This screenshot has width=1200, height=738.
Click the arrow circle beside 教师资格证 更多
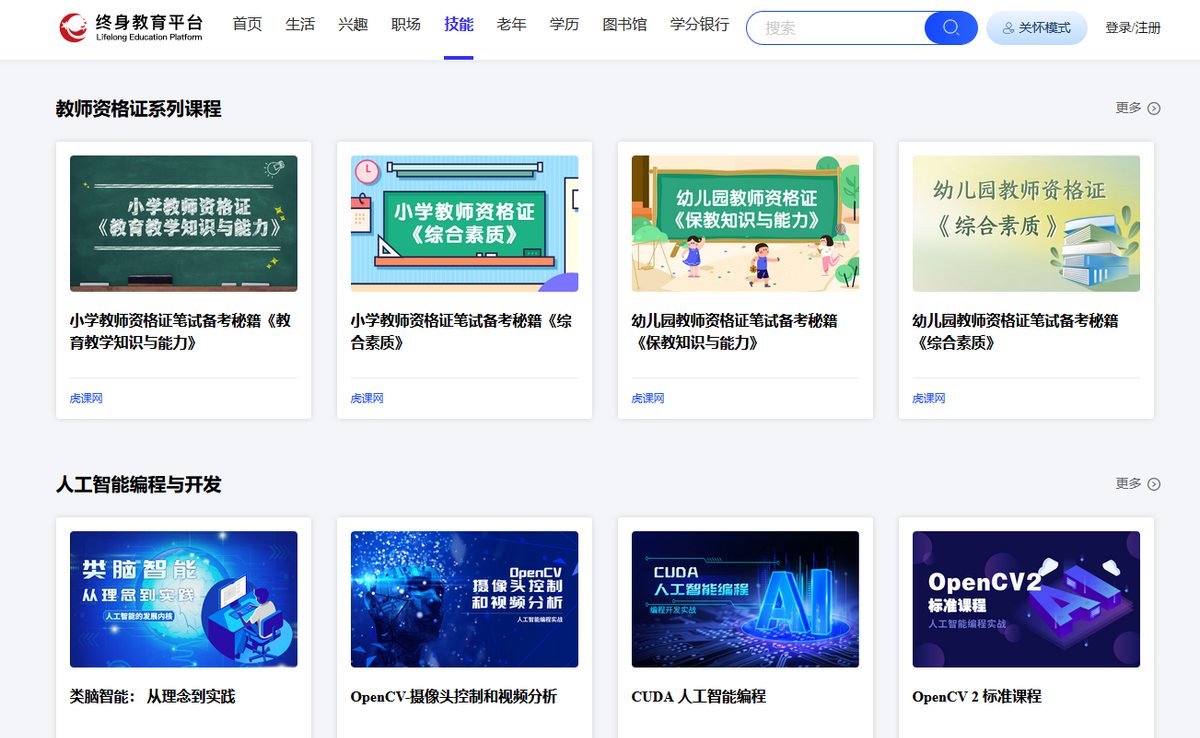1154,108
